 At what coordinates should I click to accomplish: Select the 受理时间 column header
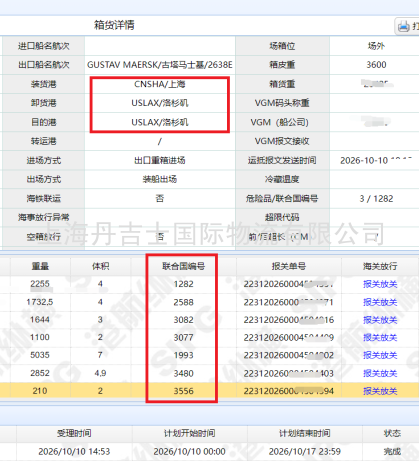click(74, 433)
